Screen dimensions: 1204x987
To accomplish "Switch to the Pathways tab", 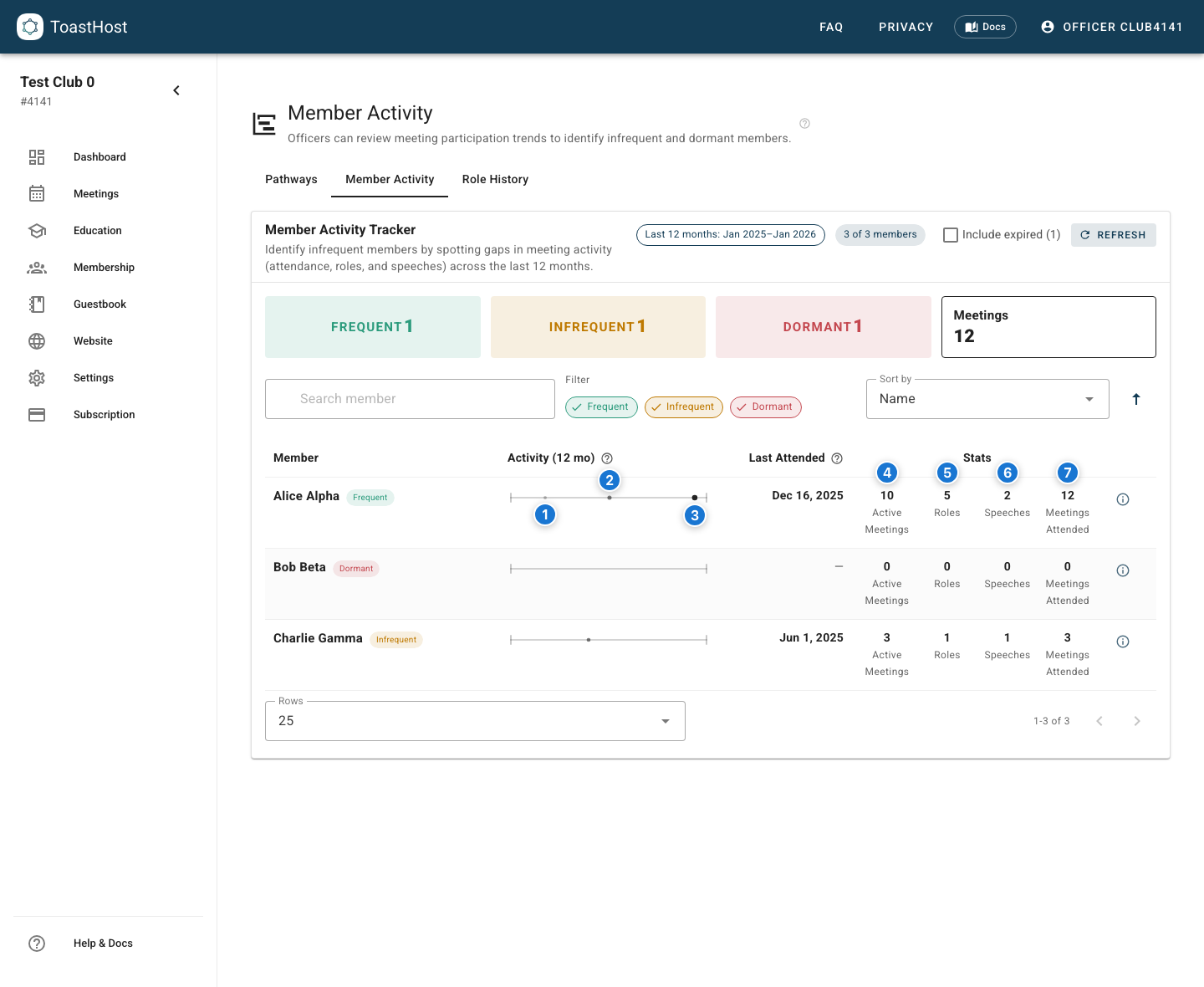I will click(291, 179).
